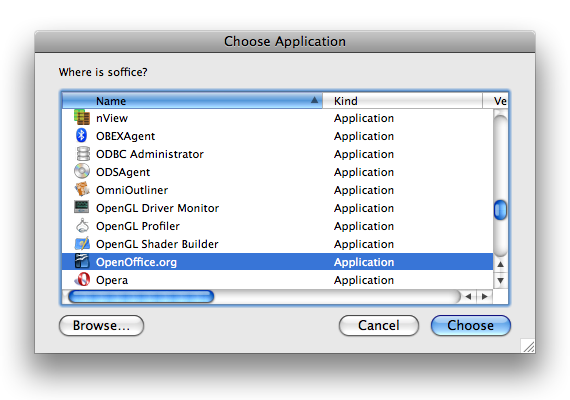
Task: Select the nView application icon
Action: pos(82,117)
